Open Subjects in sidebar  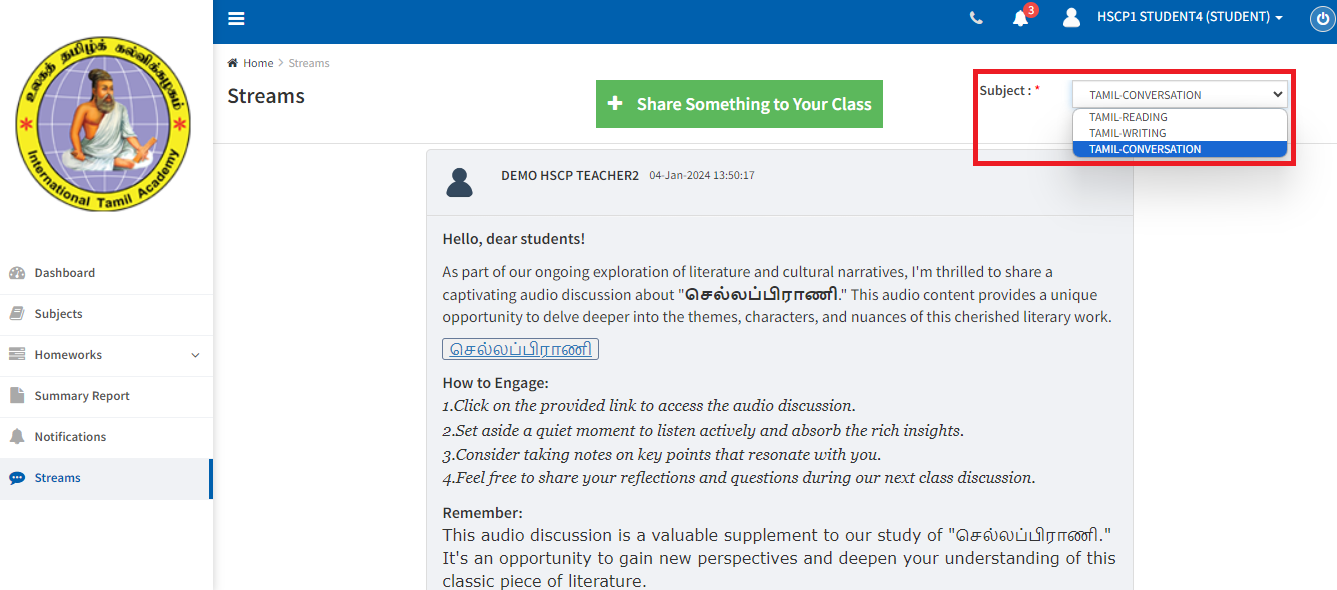pos(58,314)
